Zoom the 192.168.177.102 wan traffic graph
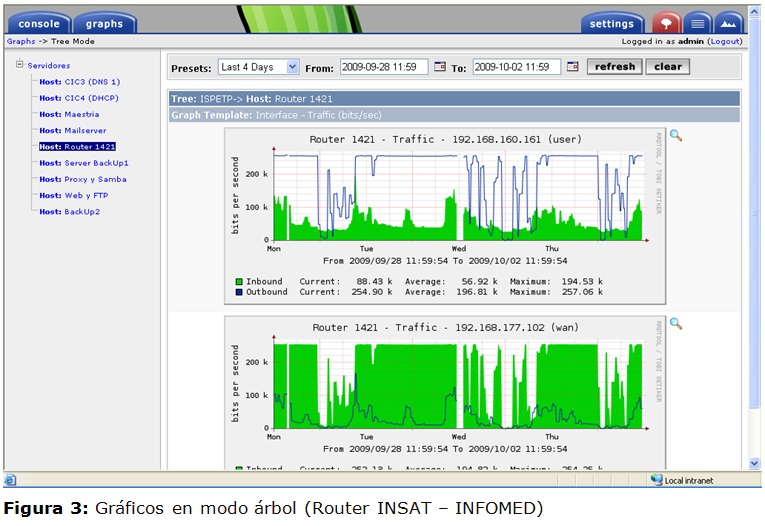 pos(676,324)
